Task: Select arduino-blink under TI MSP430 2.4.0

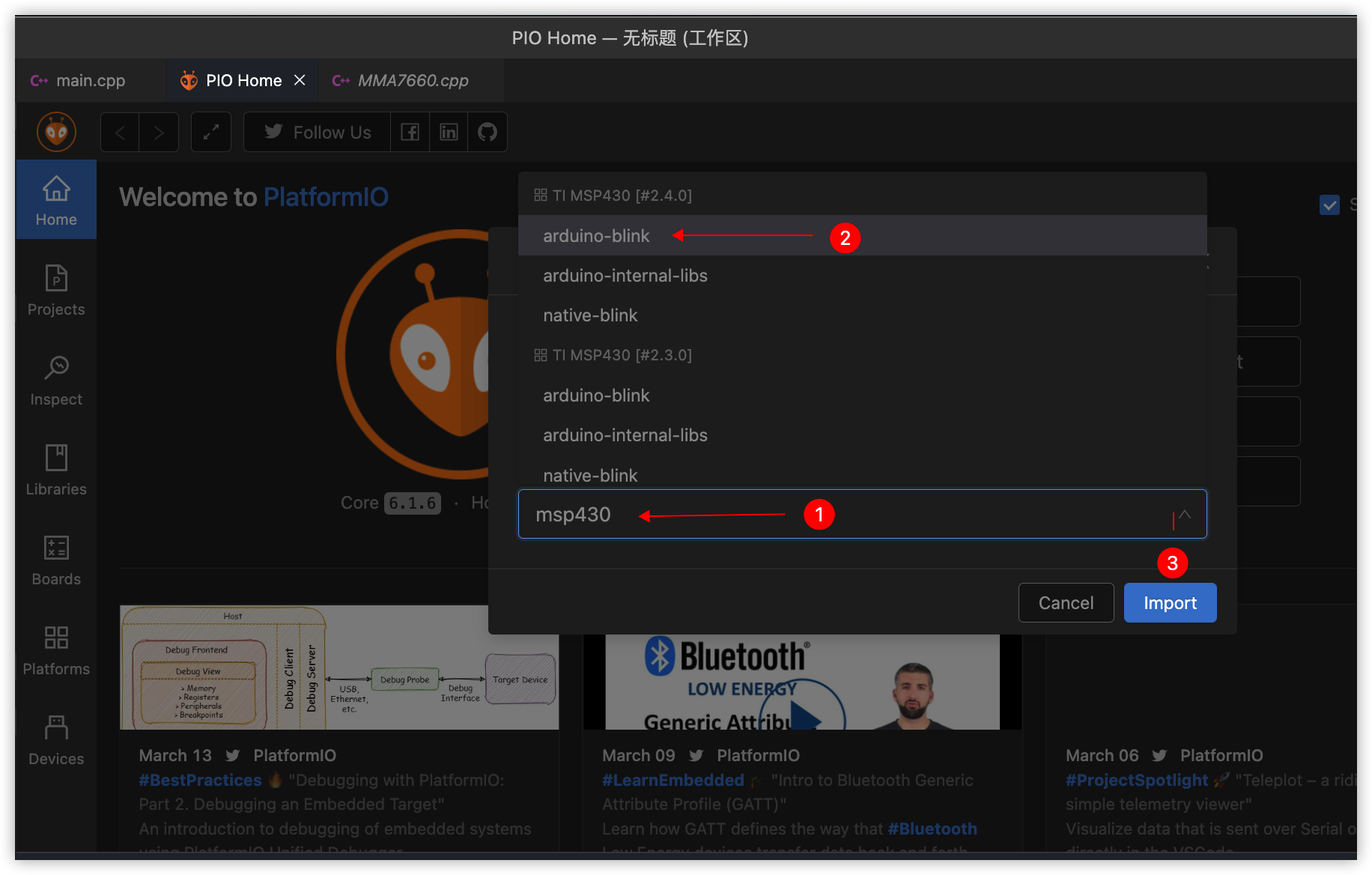Action: coord(863,236)
